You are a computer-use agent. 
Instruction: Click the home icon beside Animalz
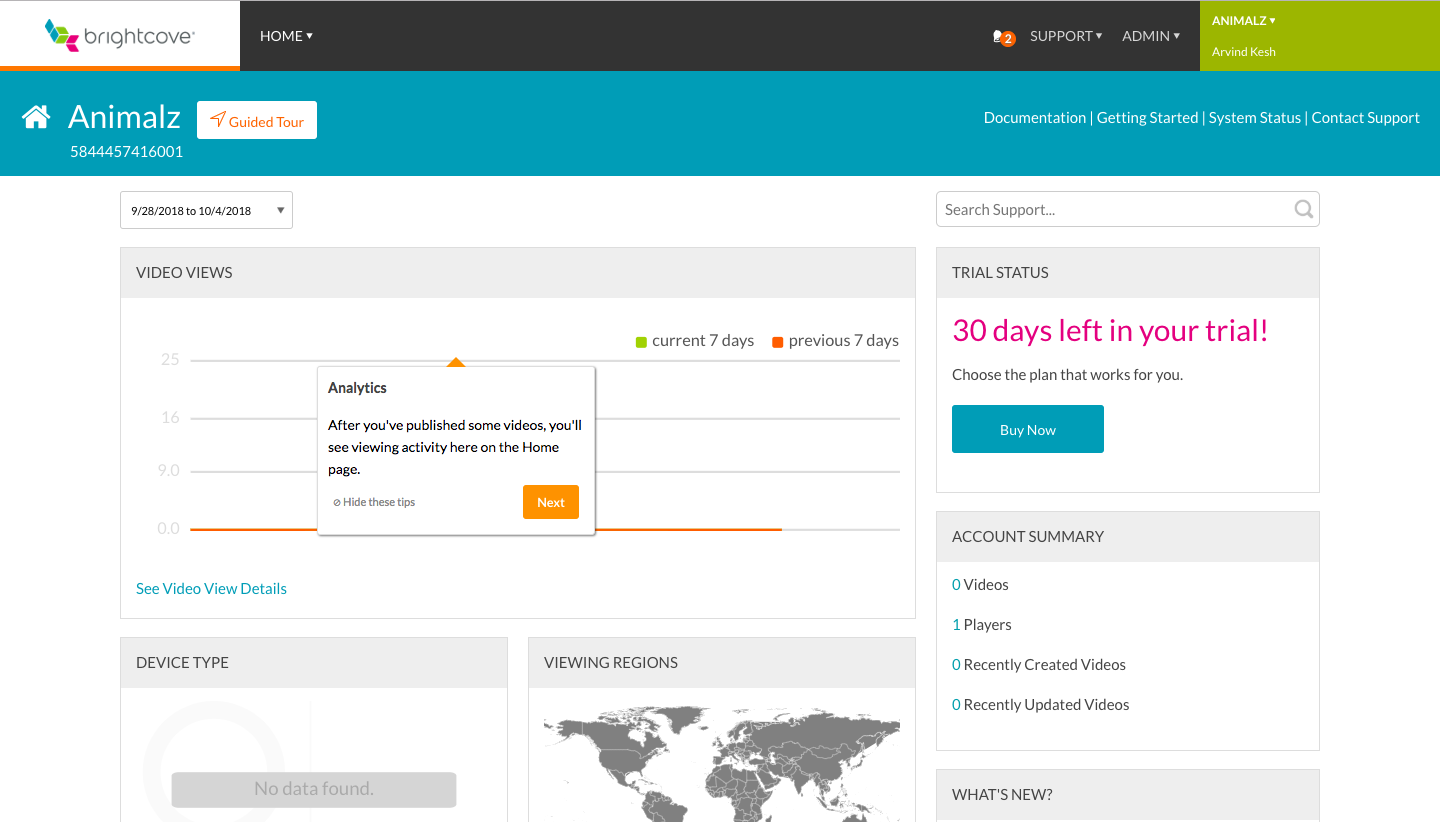(x=36, y=118)
